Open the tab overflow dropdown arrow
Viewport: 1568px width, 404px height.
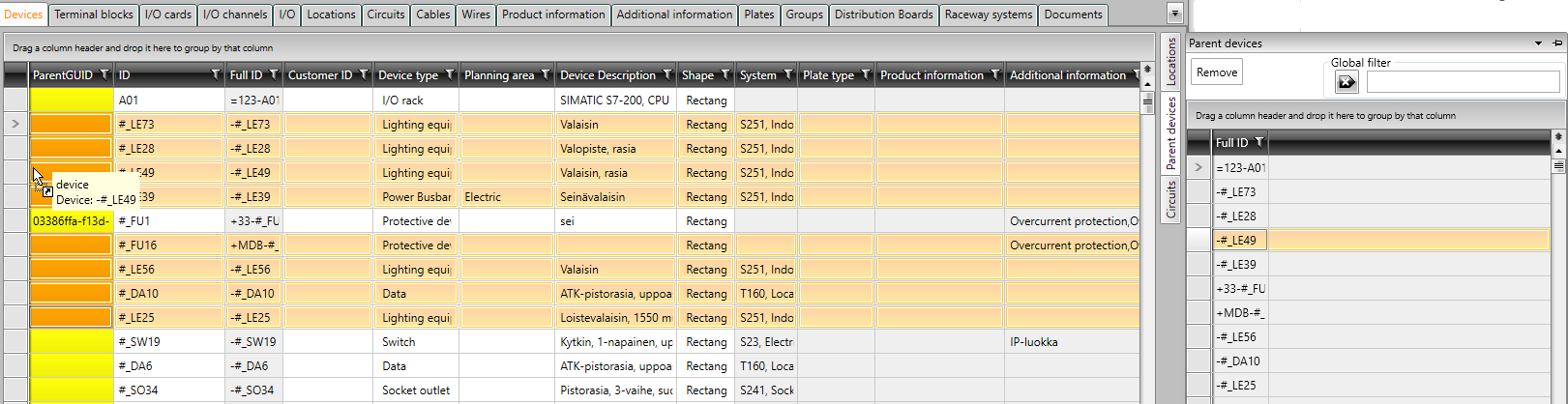(x=1175, y=14)
